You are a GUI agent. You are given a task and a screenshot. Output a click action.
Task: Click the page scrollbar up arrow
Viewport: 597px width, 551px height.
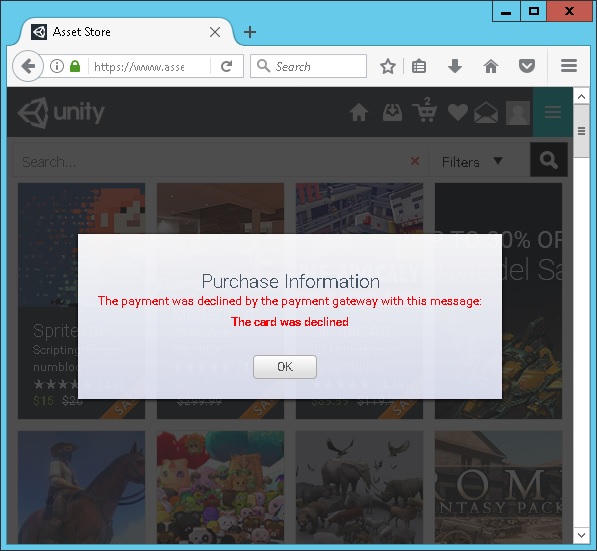point(581,97)
